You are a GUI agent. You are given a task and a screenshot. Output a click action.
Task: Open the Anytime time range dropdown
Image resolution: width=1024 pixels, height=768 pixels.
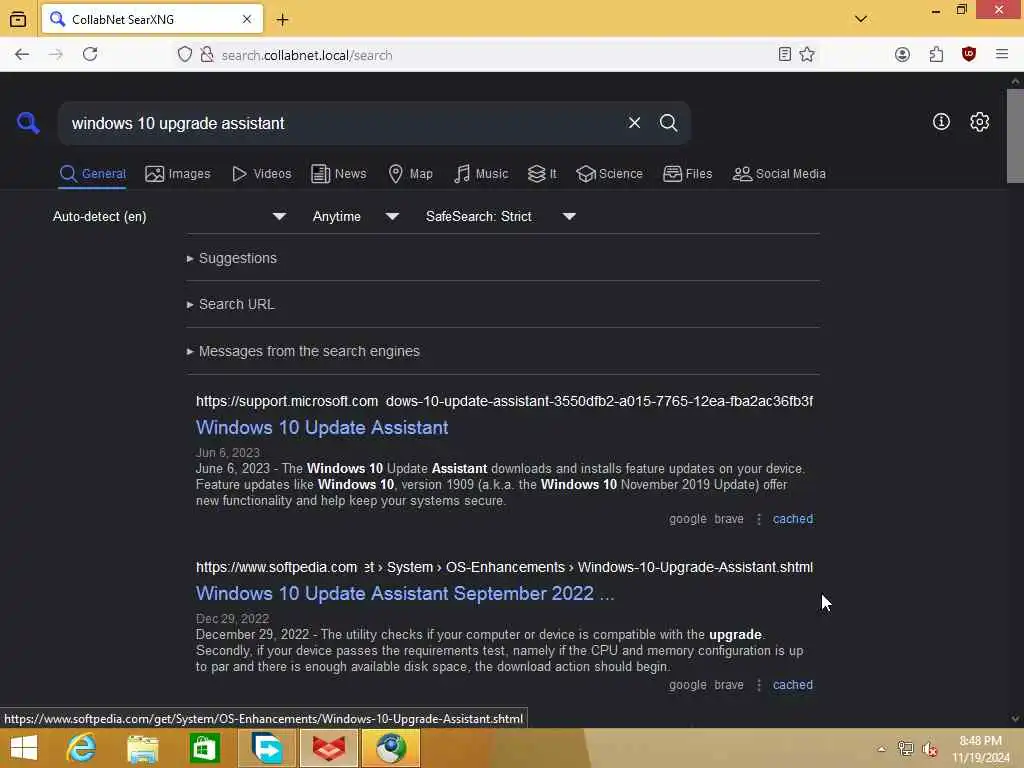(356, 216)
